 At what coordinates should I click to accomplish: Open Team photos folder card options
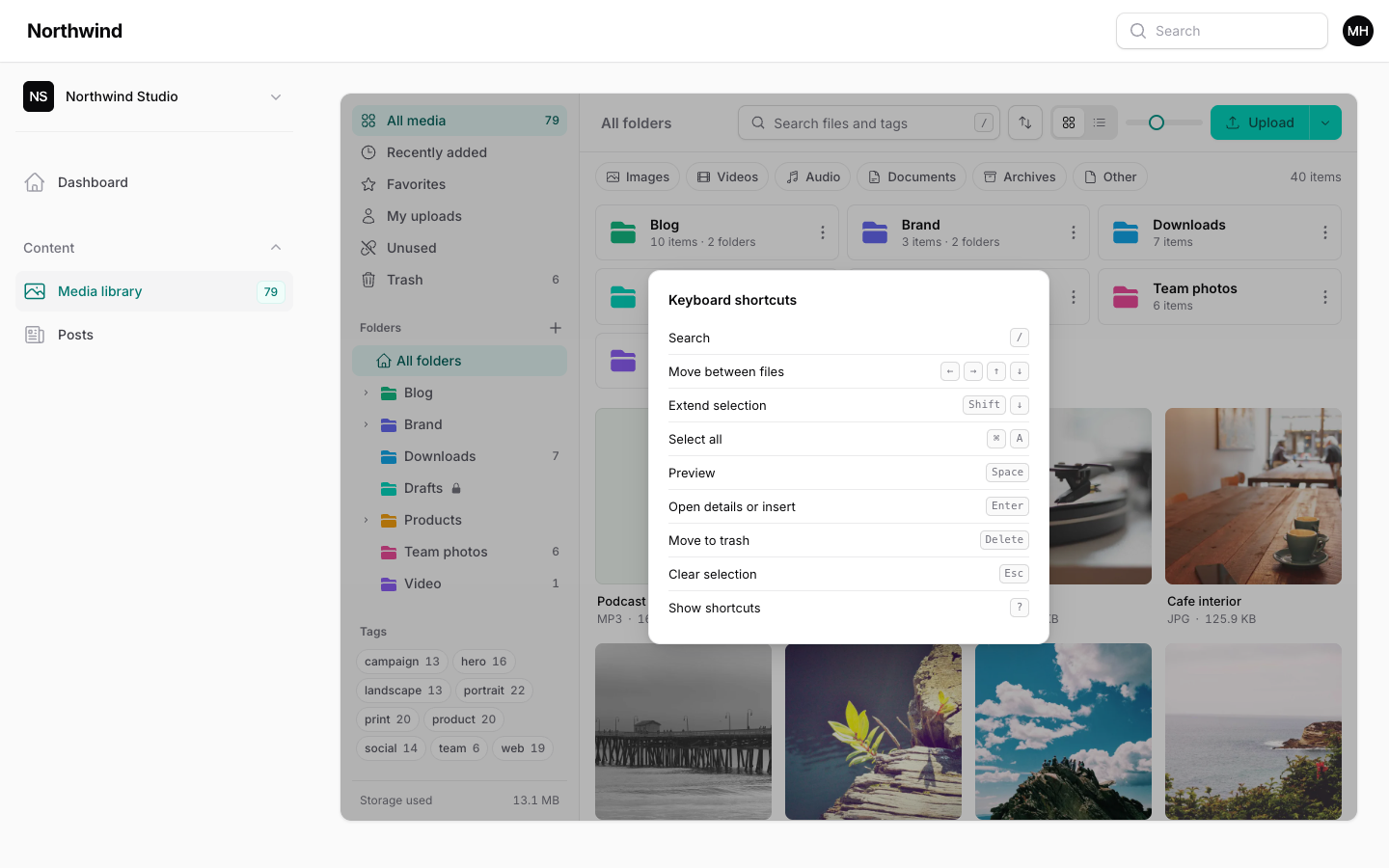pyautogui.click(x=1325, y=297)
